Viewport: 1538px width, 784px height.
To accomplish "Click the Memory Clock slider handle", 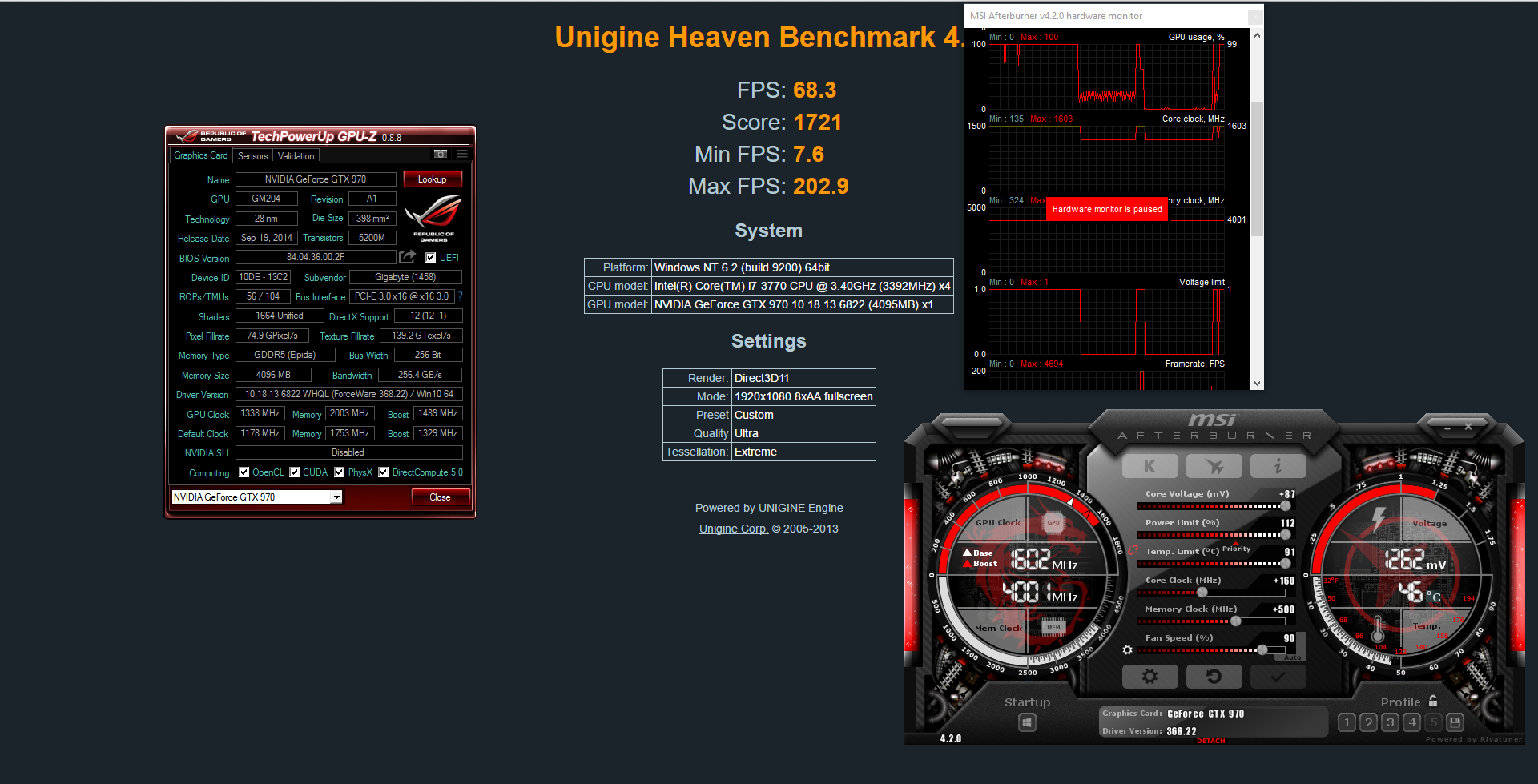I will (x=1236, y=621).
